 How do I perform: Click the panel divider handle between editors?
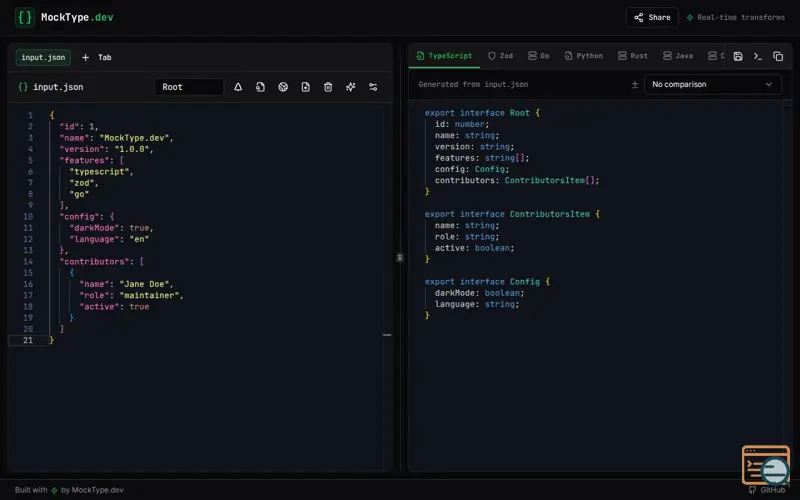[x=400, y=258]
